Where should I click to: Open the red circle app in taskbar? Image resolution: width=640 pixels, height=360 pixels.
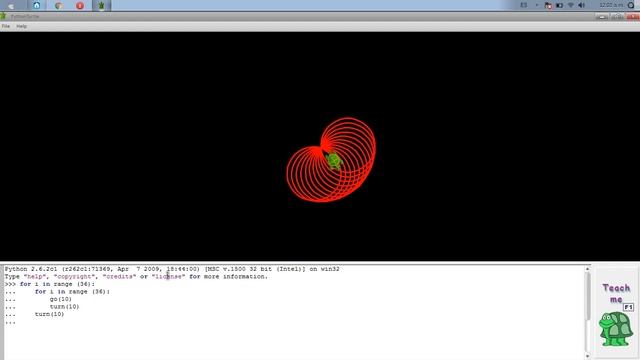point(80,5)
